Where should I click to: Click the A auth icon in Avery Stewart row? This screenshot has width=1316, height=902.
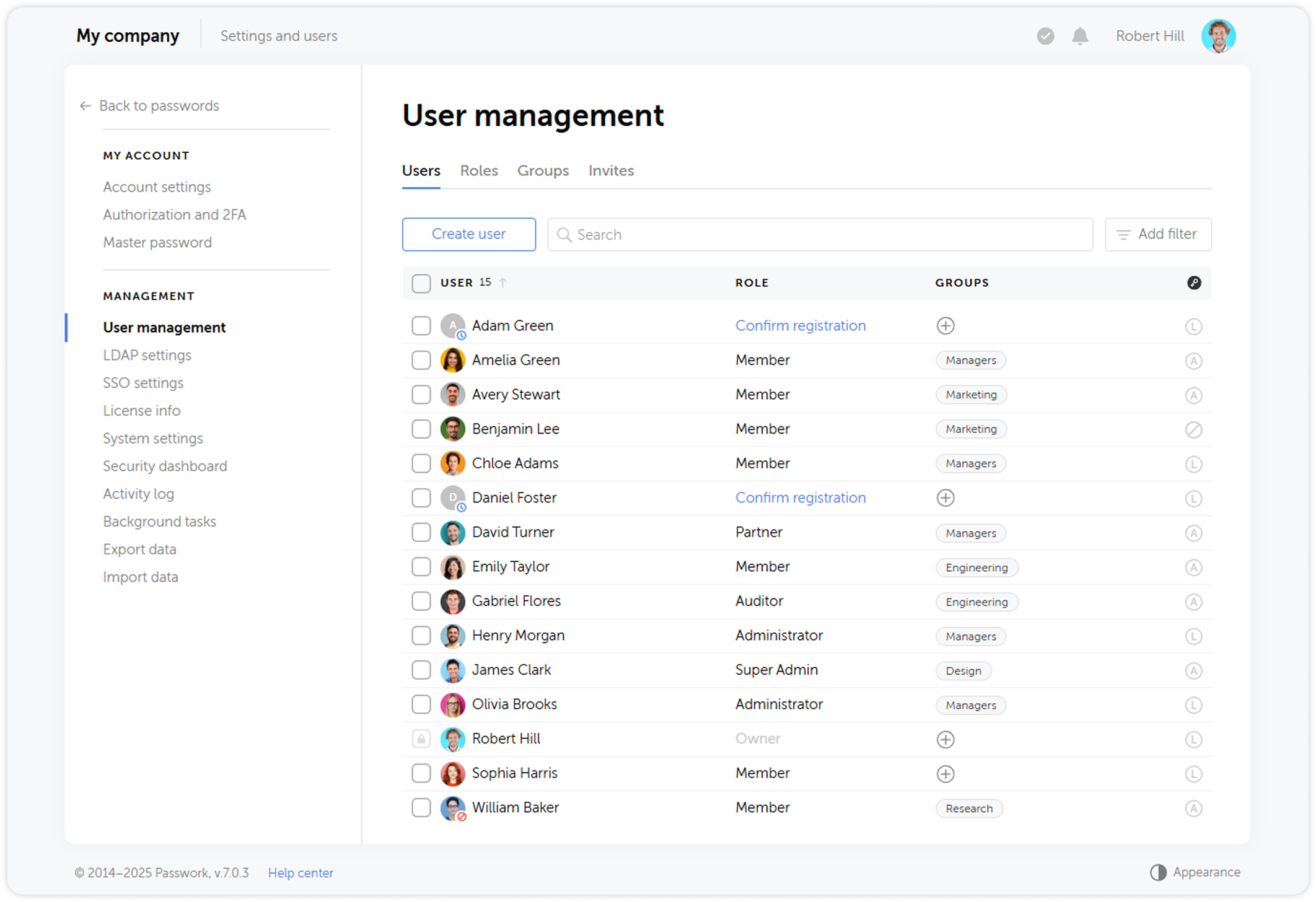coord(1193,395)
